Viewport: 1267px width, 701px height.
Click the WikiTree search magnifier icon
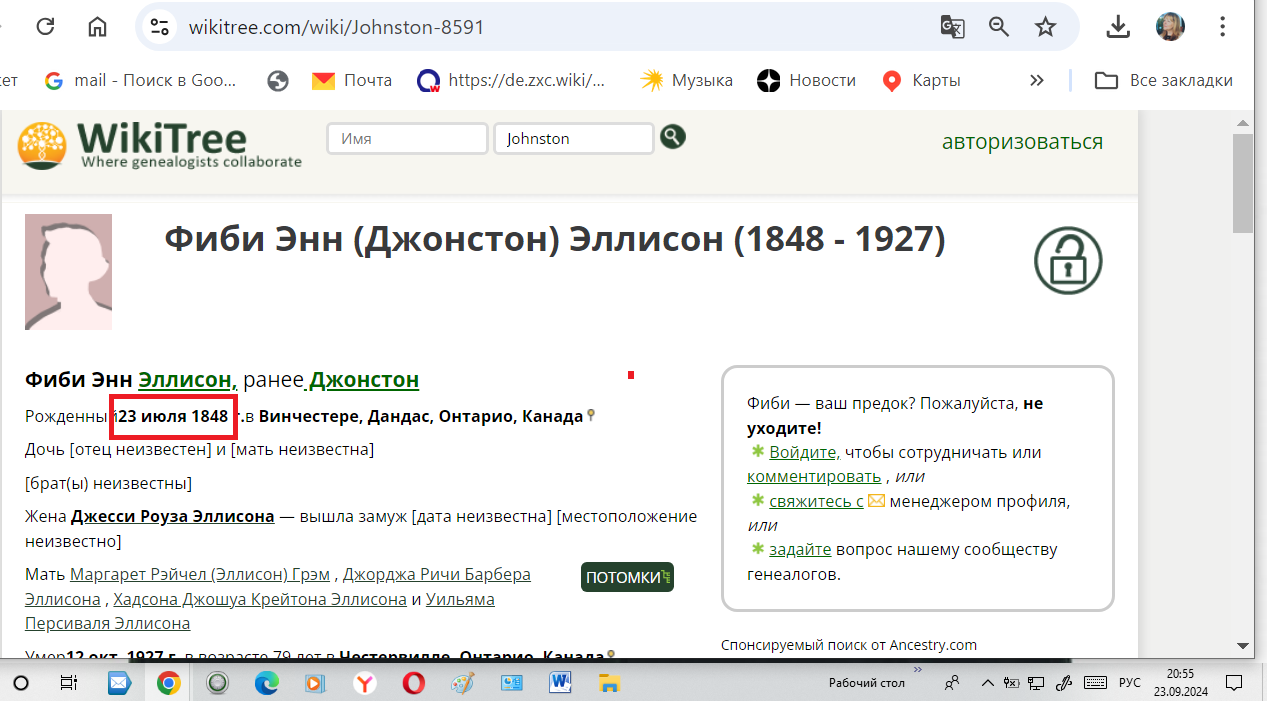672,137
